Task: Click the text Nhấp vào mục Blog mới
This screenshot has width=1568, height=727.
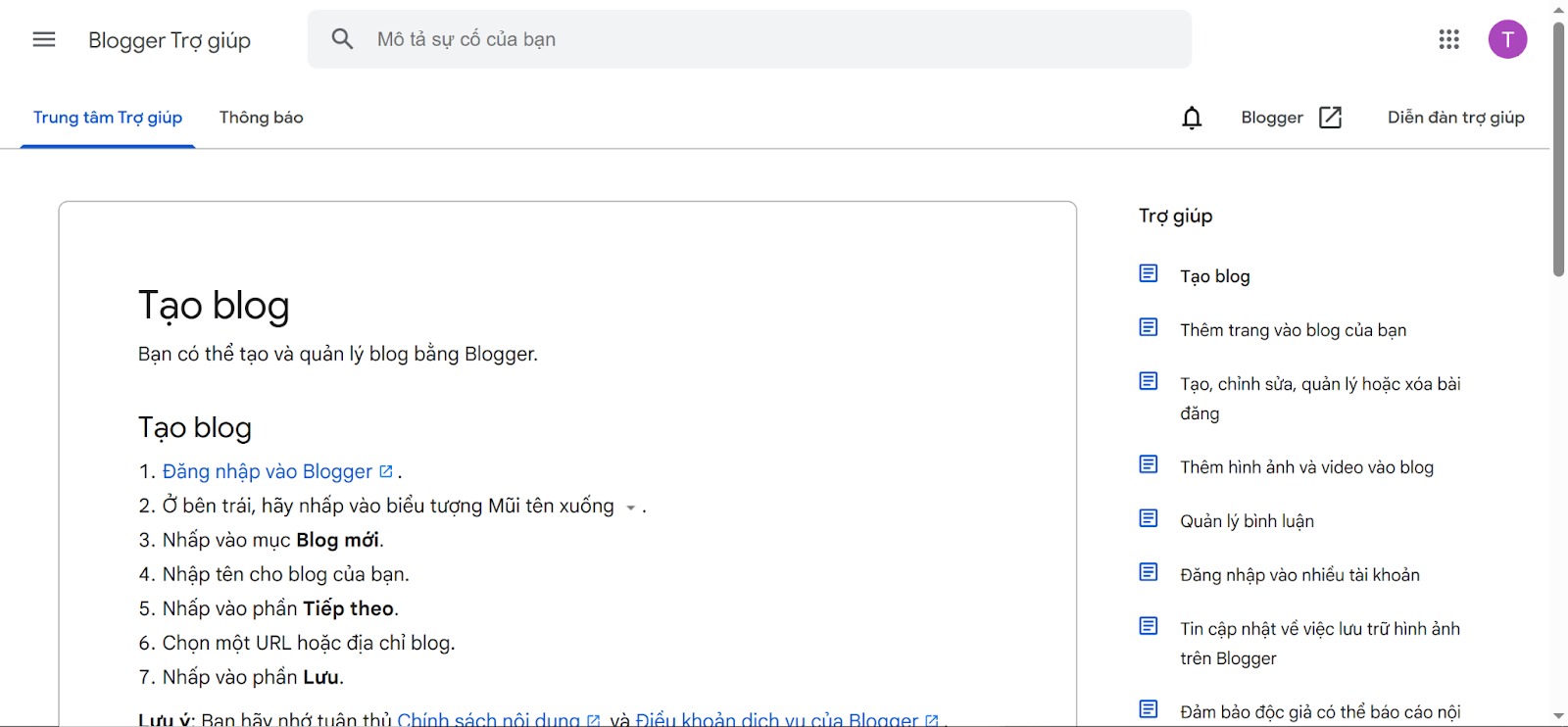Action: coord(273,540)
